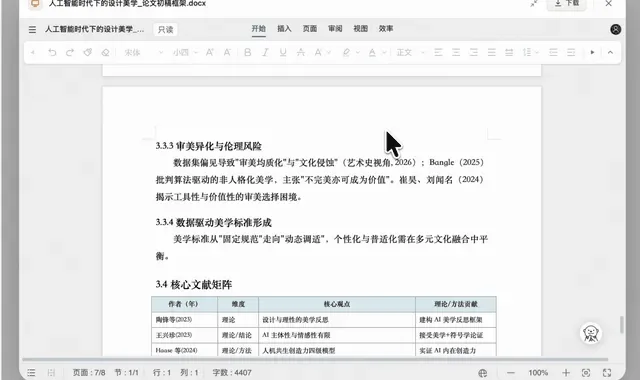Click the 3.3.4 数据驱动美学标准形成 heading

point(213,222)
